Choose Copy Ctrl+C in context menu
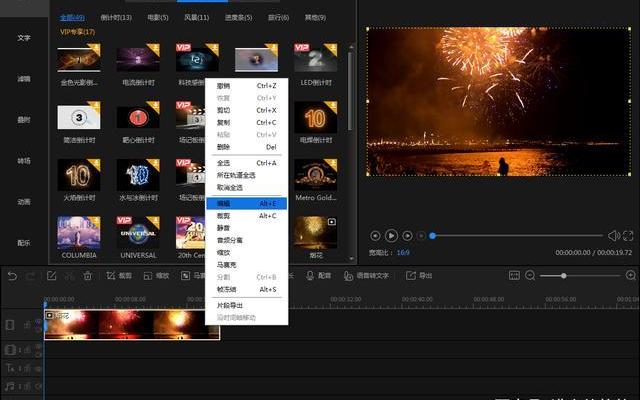Screen dimensions: 640x400 [x=247, y=122]
